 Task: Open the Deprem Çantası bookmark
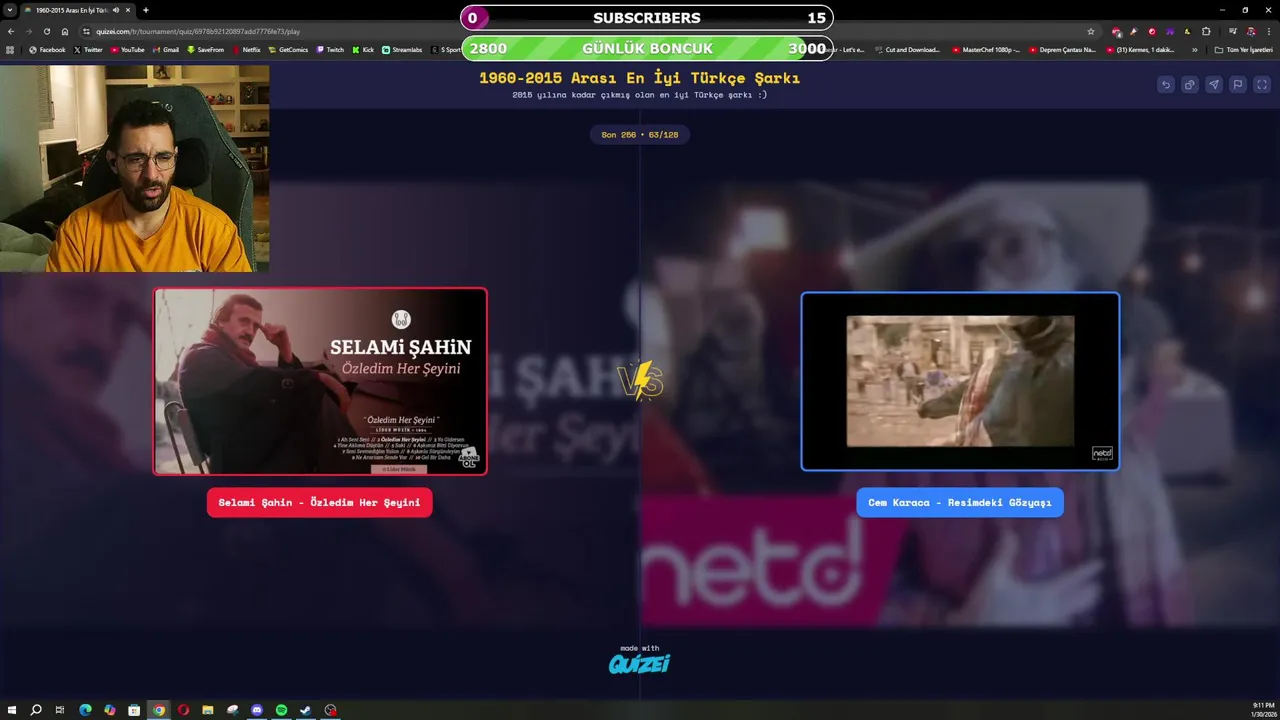(1063, 49)
